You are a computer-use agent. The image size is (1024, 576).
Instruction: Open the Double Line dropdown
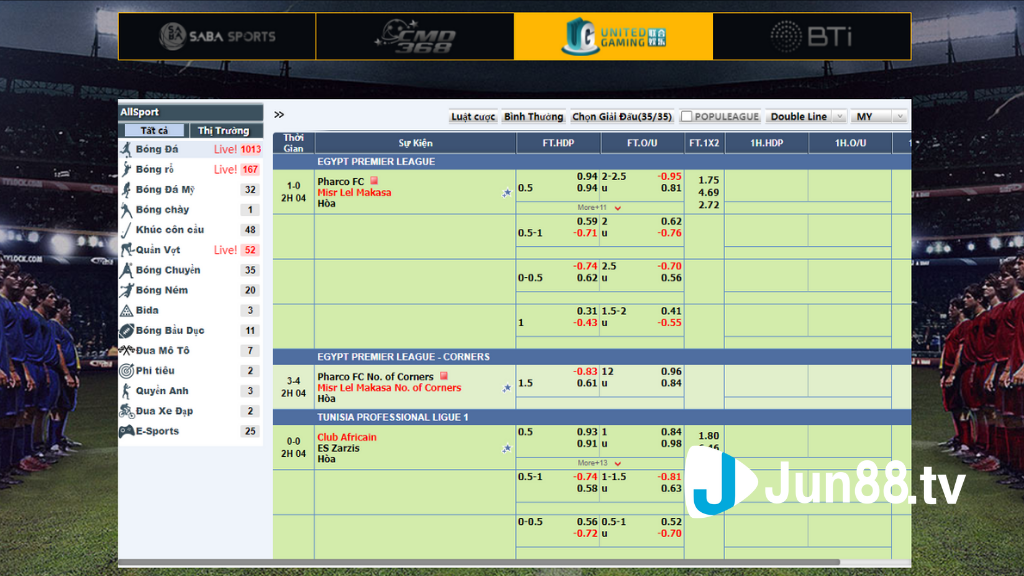click(x=807, y=116)
